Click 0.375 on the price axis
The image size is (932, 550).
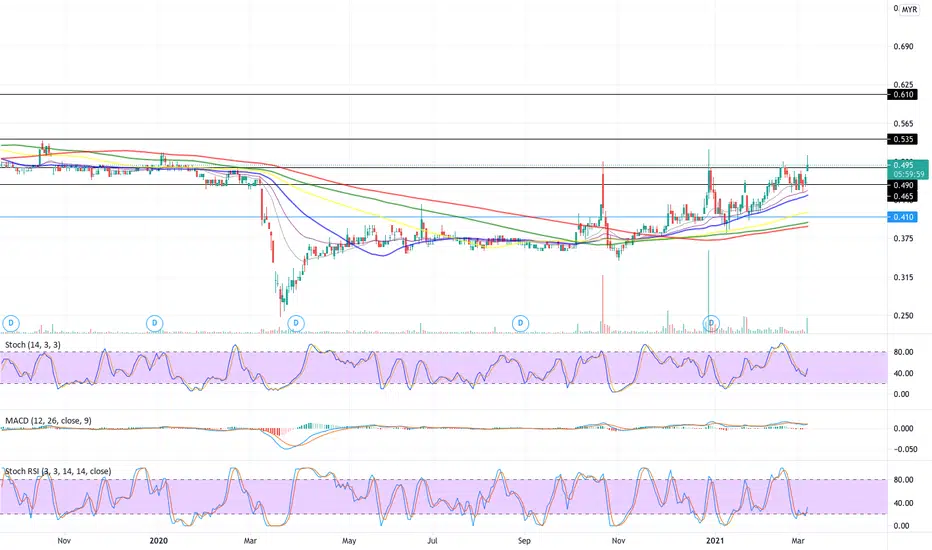(x=903, y=238)
